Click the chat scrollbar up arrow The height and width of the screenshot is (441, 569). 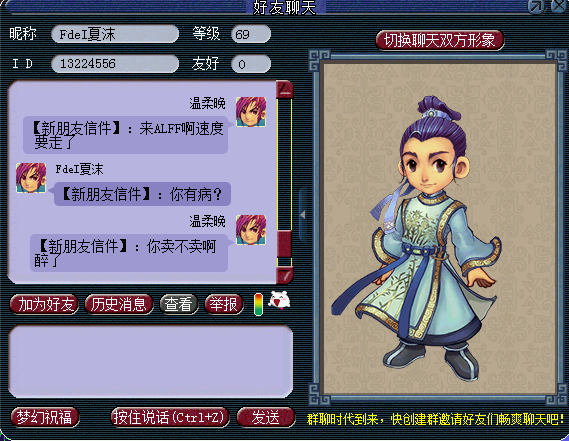(x=284, y=90)
